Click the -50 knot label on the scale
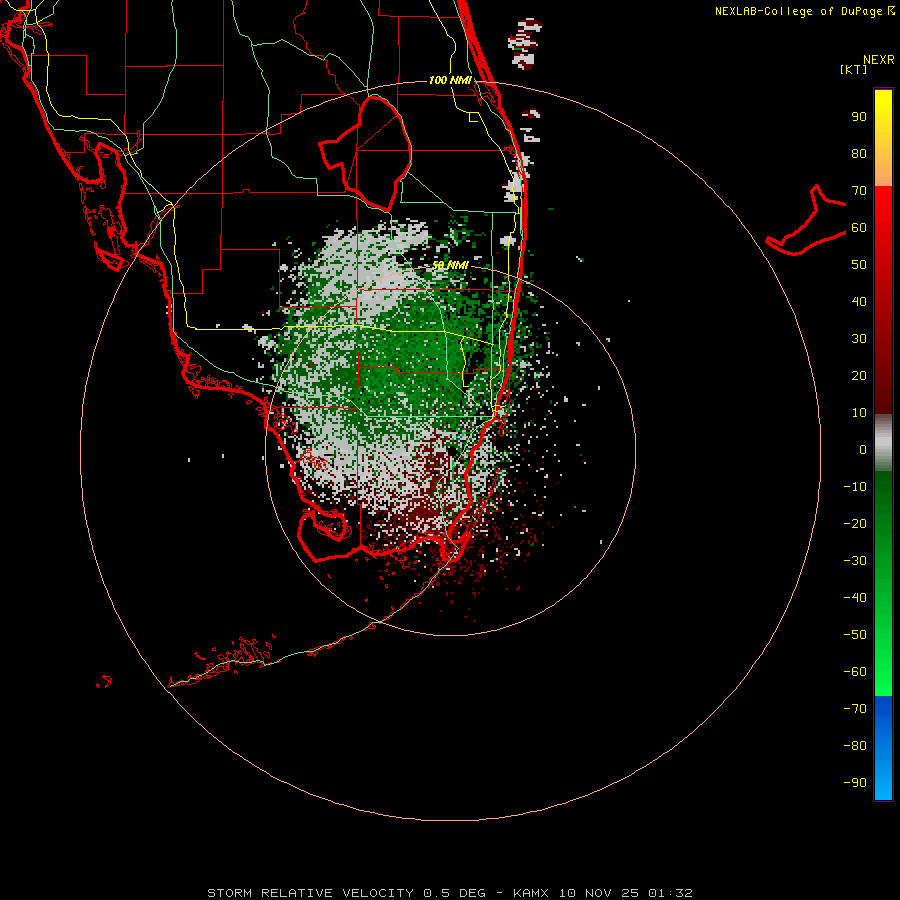This screenshot has height=900, width=900. tap(855, 635)
